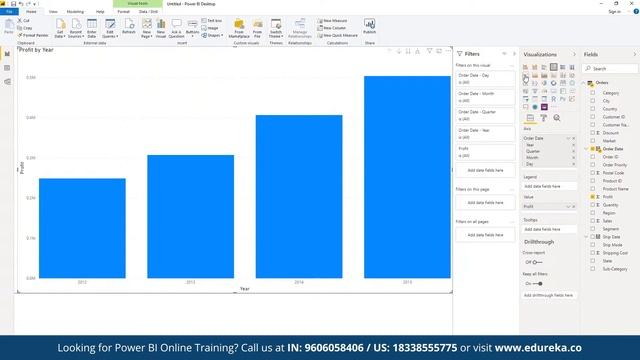Check the Category field checkbox
Screen dimensions: 640x360
[593, 93]
